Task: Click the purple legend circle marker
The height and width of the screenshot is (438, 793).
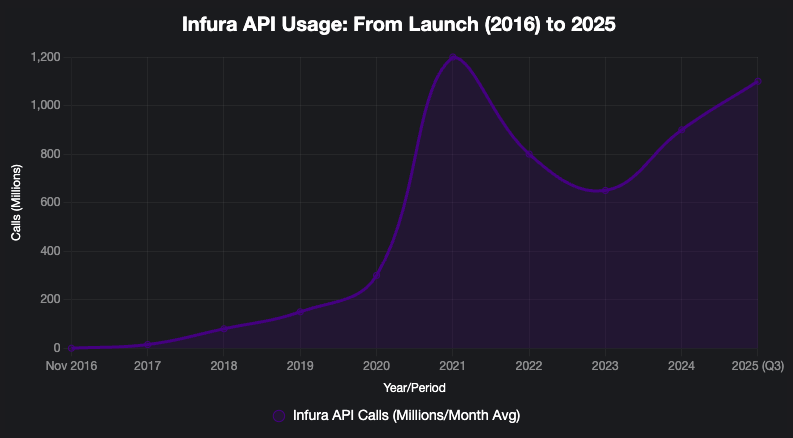Action: [x=279, y=416]
